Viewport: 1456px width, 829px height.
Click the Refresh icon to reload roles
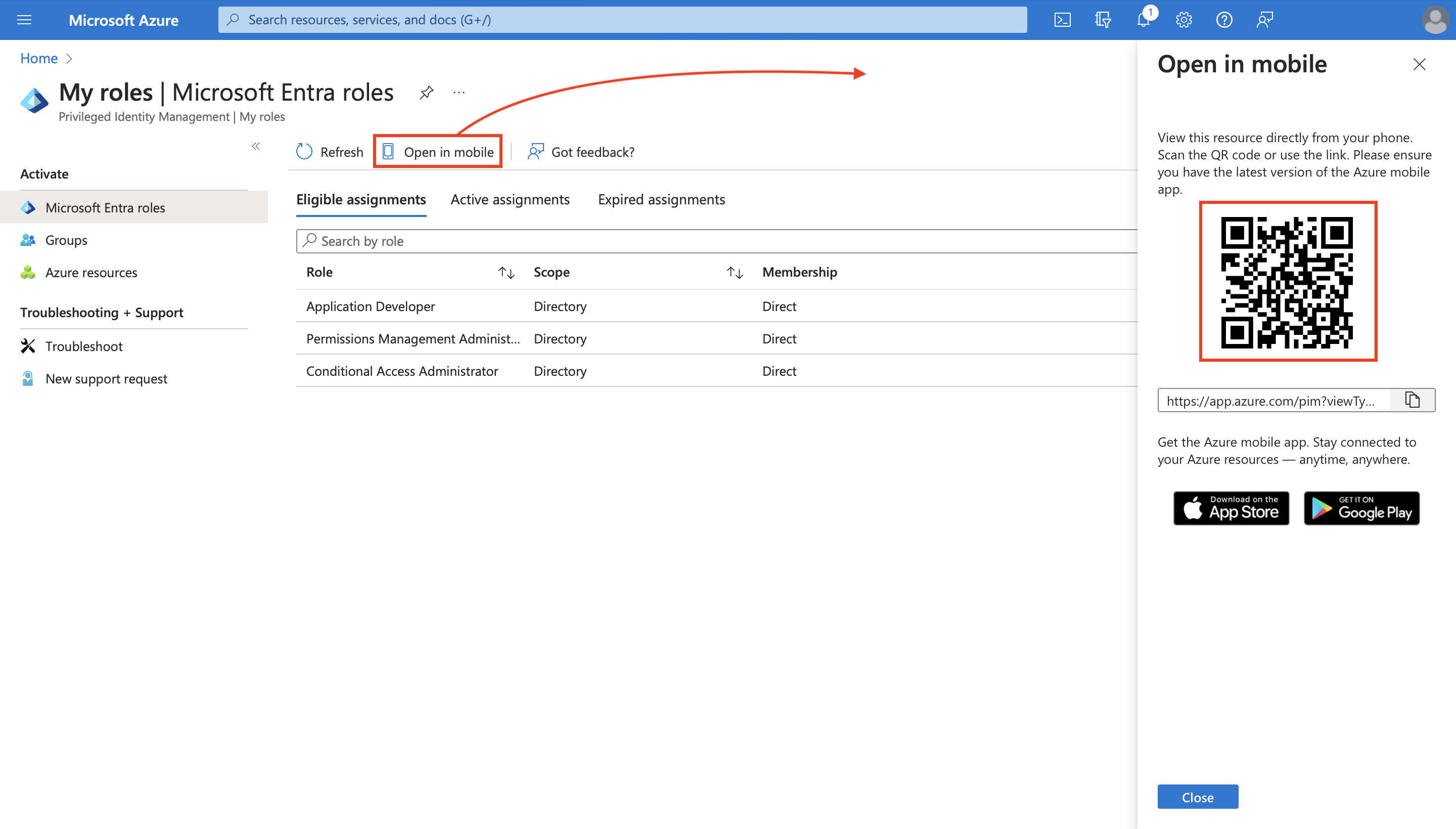tap(306, 151)
